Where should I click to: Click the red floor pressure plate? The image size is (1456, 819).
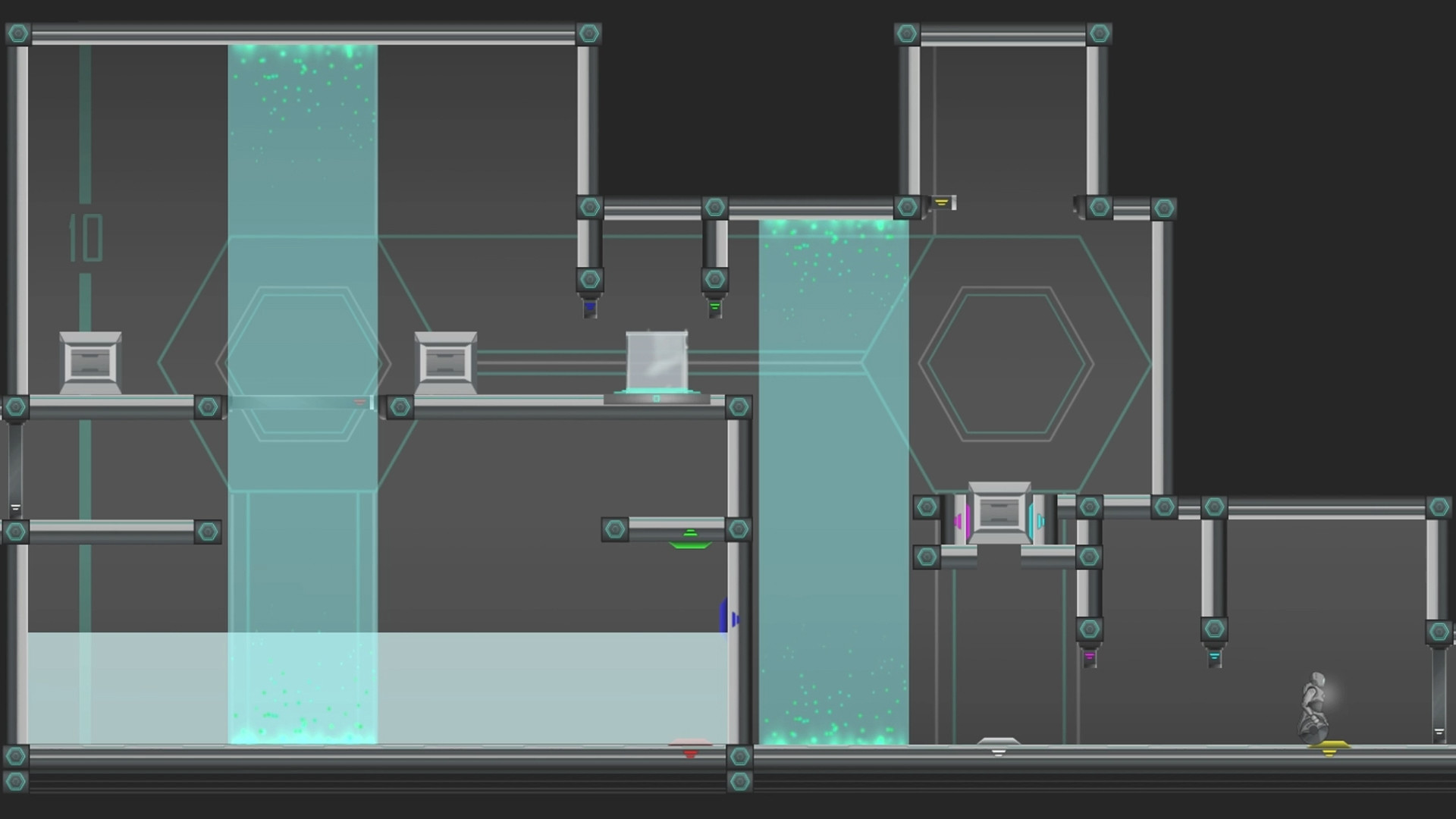[690, 747]
